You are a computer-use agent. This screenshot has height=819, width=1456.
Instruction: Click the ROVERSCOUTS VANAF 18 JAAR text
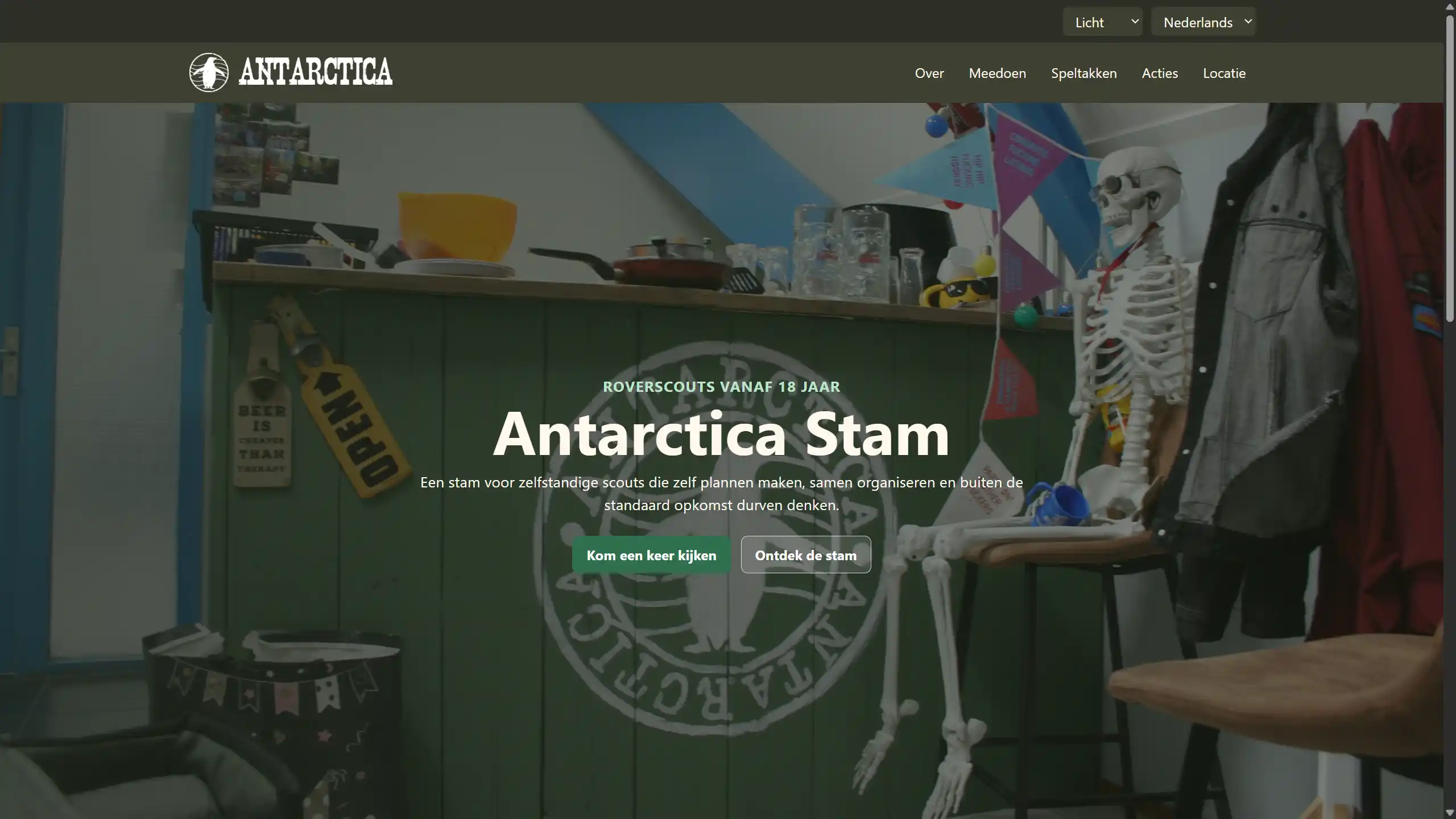tap(721, 387)
